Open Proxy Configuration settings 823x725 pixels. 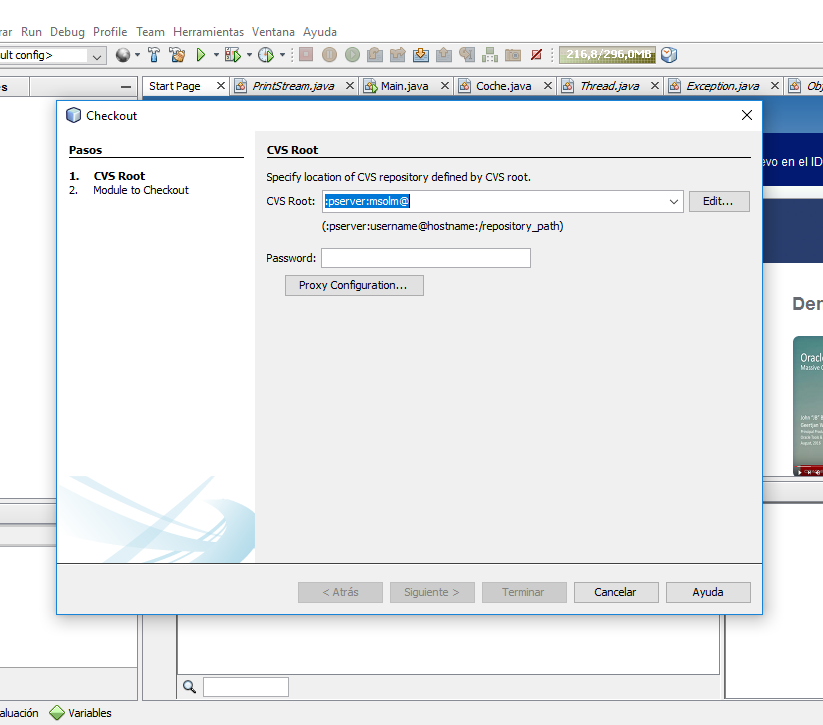point(354,286)
